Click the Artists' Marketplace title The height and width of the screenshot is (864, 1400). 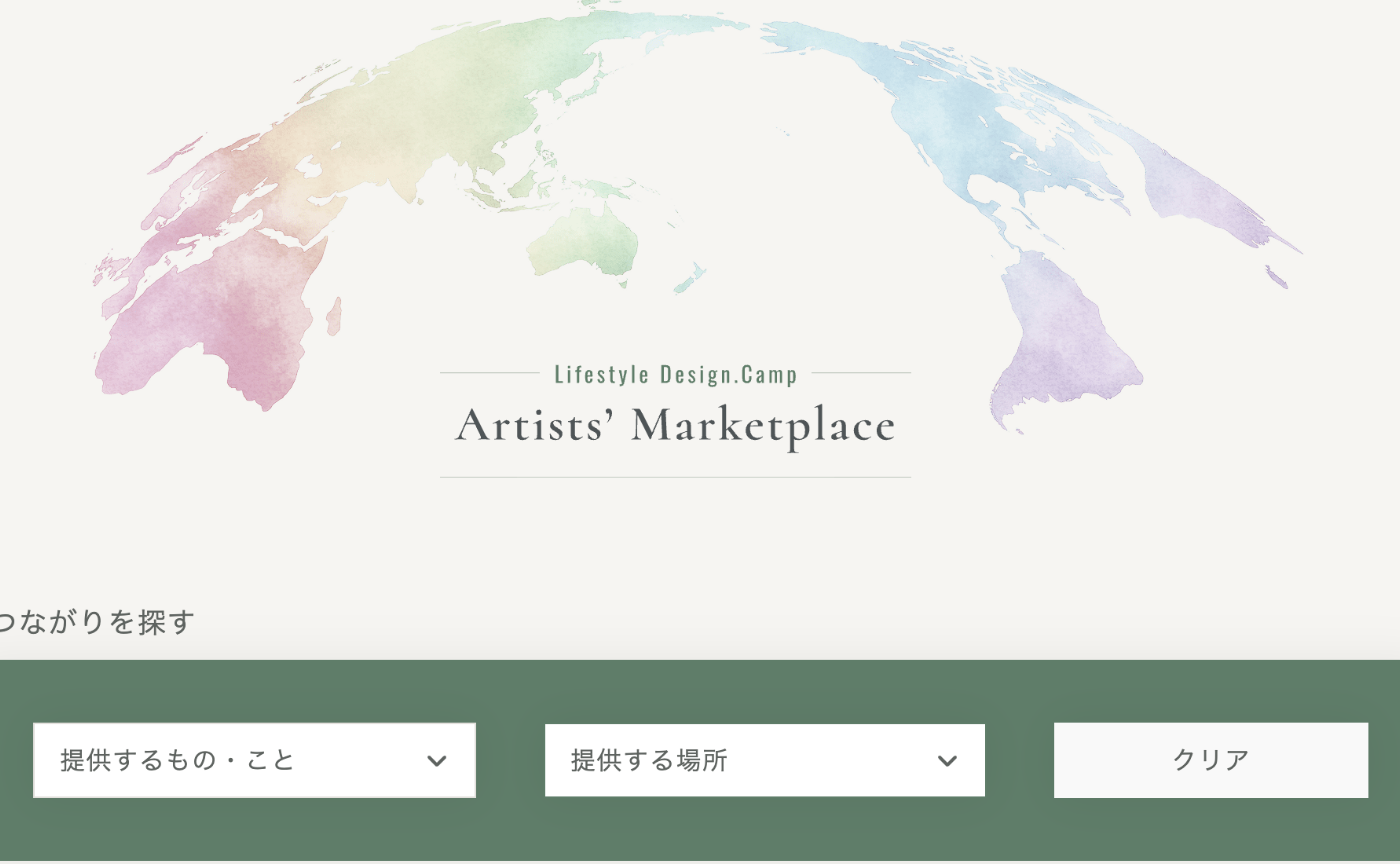pos(676,426)
